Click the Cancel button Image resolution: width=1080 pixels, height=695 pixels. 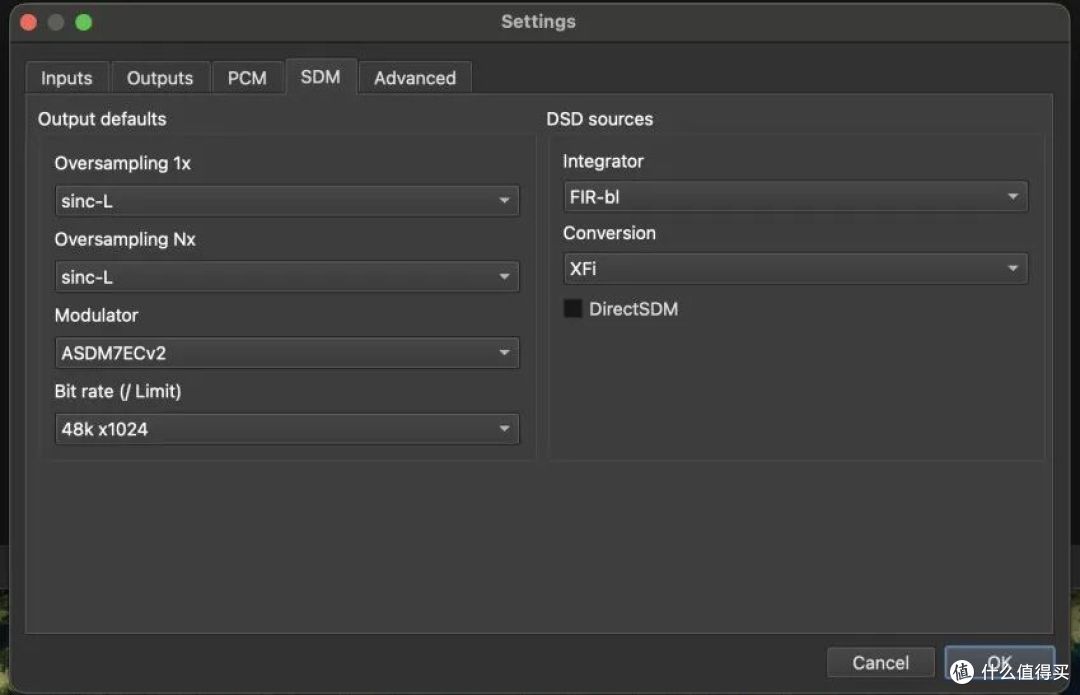880,663
